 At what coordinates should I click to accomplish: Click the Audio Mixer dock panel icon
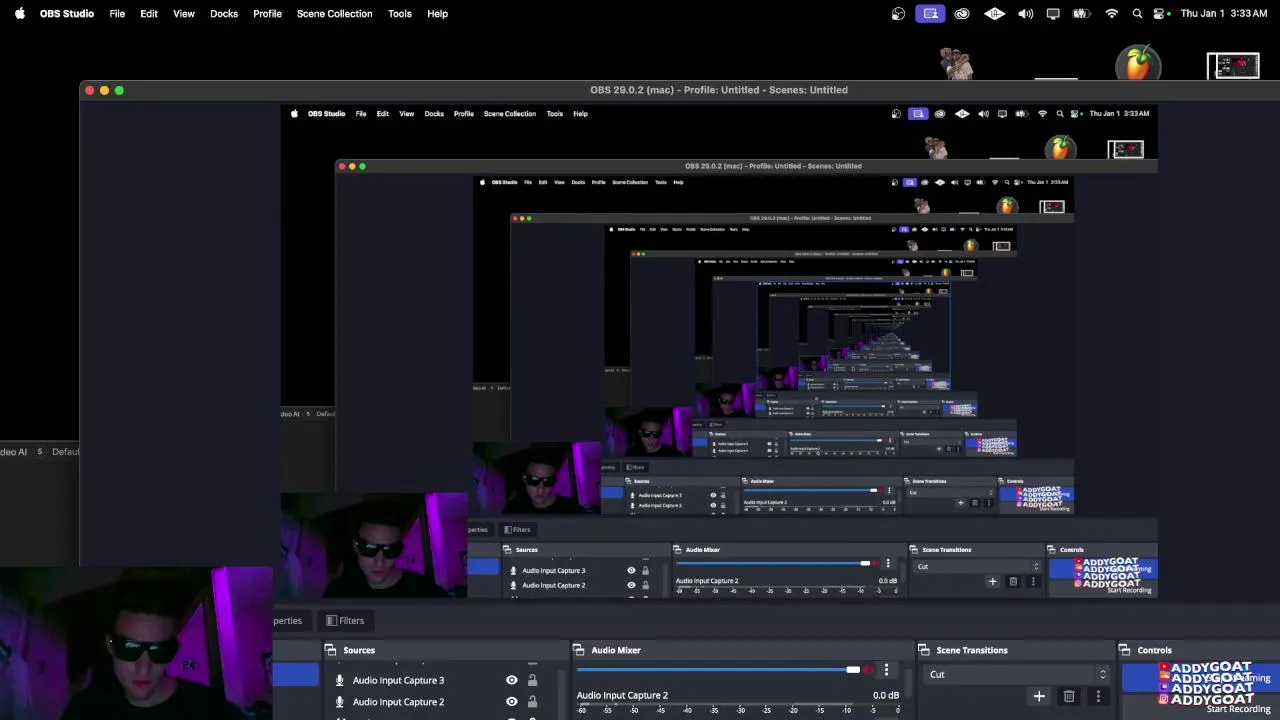pyautogui.click(x=579, y=650)
